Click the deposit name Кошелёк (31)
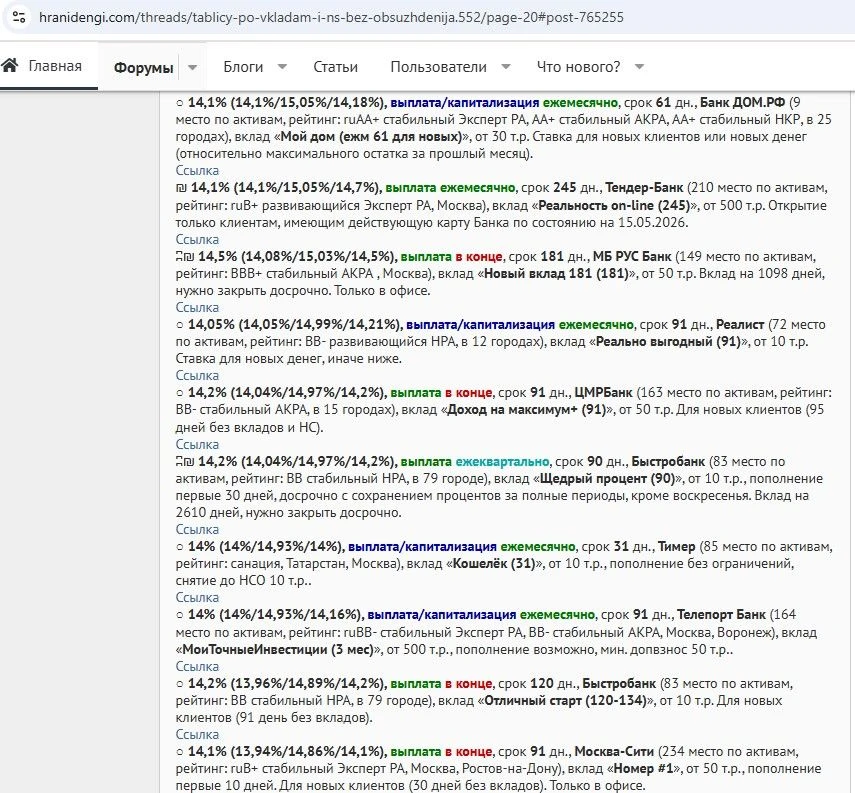Screen dimensions: 855x793 pyautogui.click(x=494, y=563)
